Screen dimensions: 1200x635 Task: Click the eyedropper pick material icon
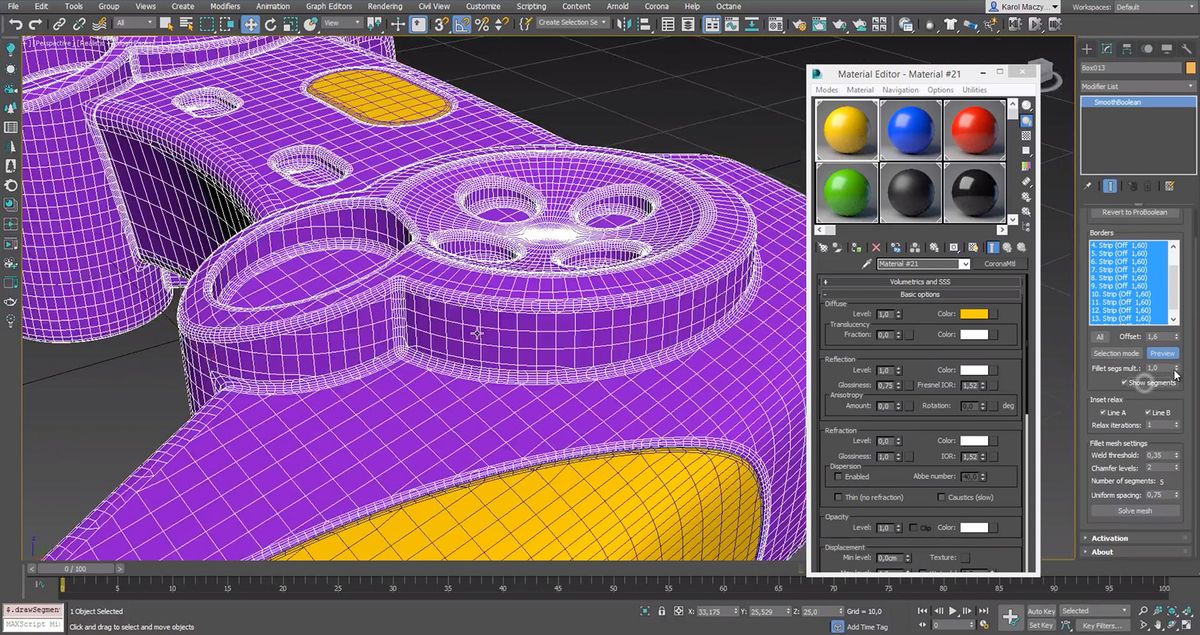869,263
